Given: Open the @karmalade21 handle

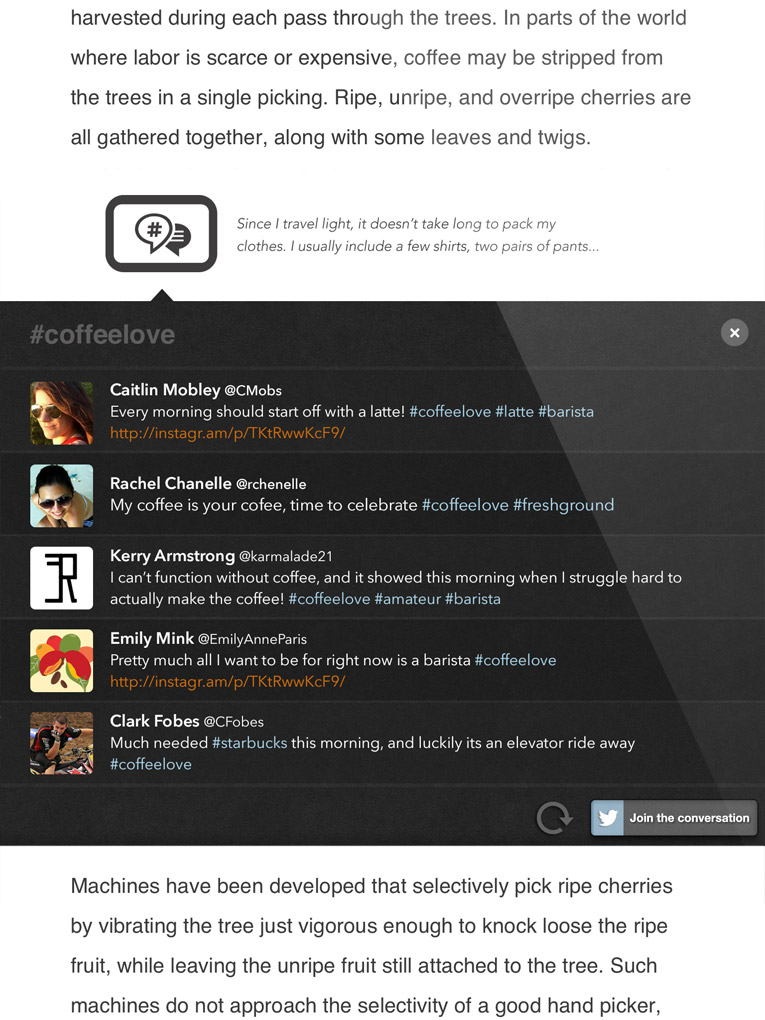Looking at the screenshot, I should pyautogui.click(x=286, y=556).
